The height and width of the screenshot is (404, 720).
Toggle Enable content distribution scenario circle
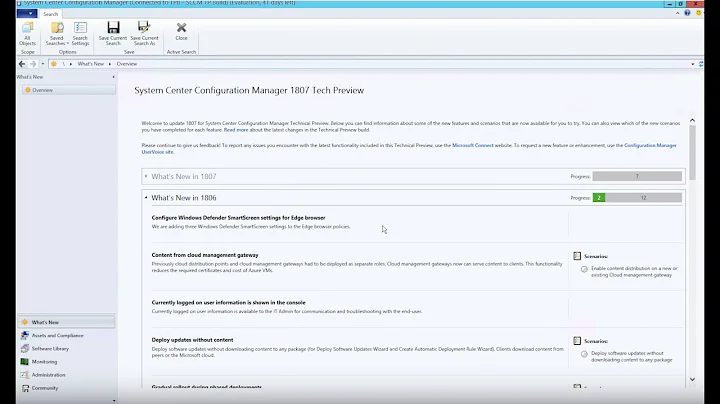tap(584, 269)
